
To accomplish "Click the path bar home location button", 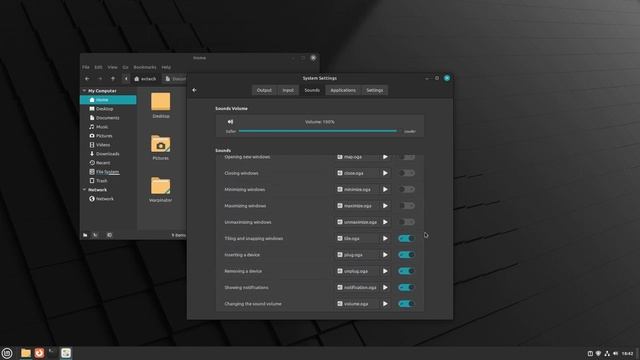I will pos(145,78).
